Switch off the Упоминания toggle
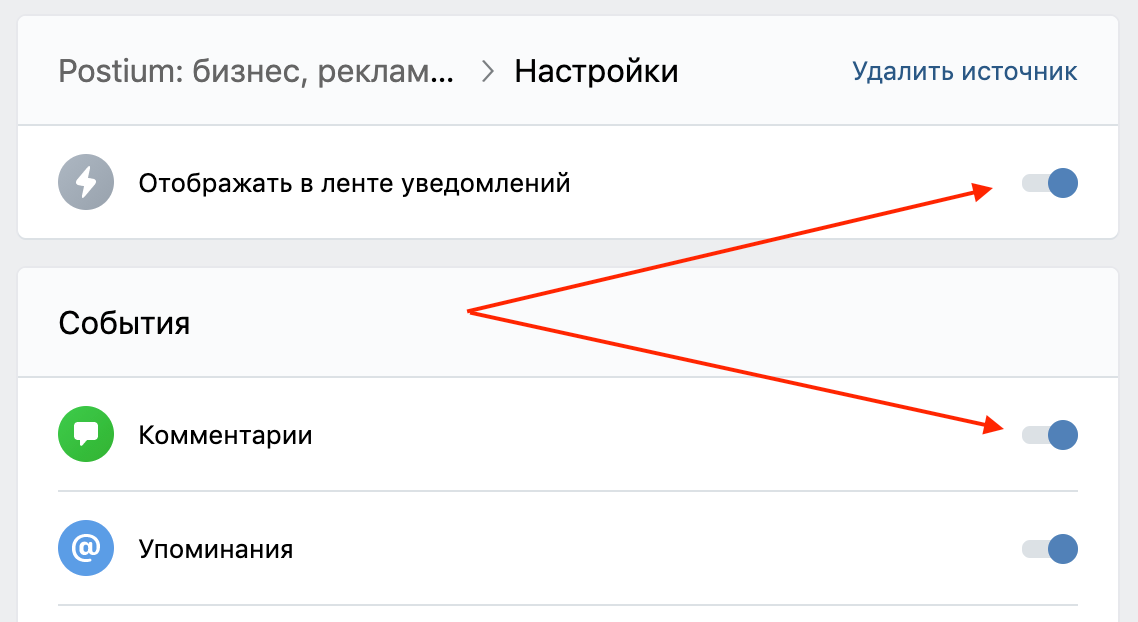The height and width of the screenshot is (622, 1138). point(1049,549)
